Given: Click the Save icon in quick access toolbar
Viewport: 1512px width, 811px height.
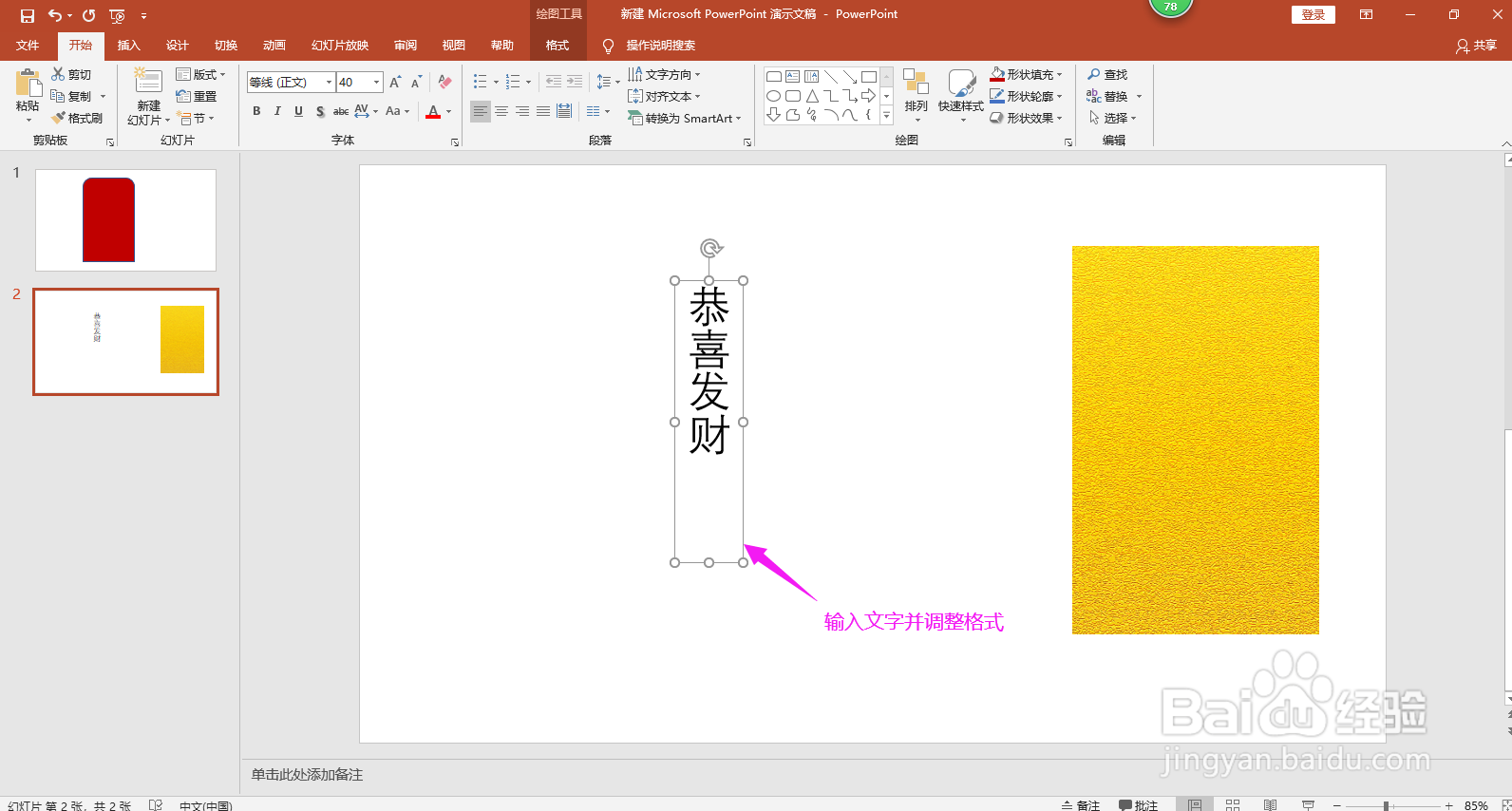Looking at the screenshot, I should [x=28, y=15].
